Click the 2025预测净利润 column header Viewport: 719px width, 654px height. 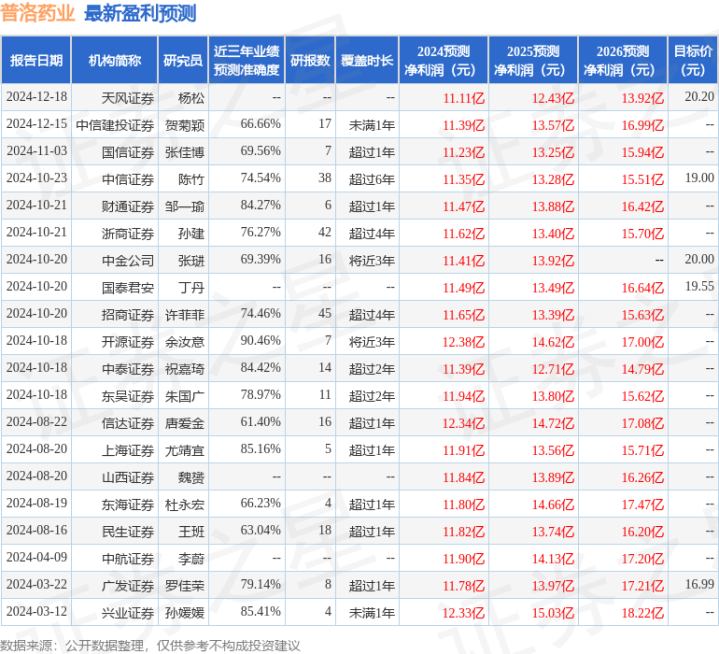533,61
